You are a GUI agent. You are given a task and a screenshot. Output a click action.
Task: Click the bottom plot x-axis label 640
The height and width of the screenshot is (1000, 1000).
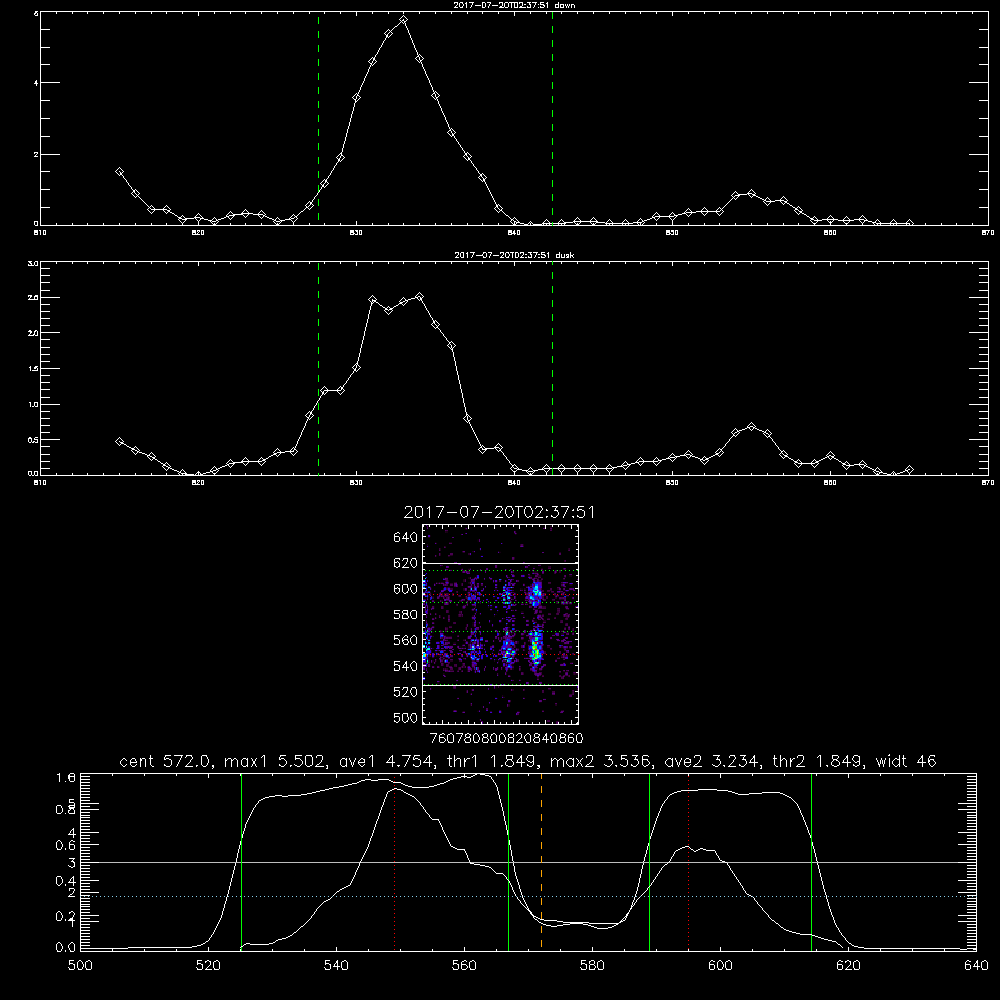point(976,966)
